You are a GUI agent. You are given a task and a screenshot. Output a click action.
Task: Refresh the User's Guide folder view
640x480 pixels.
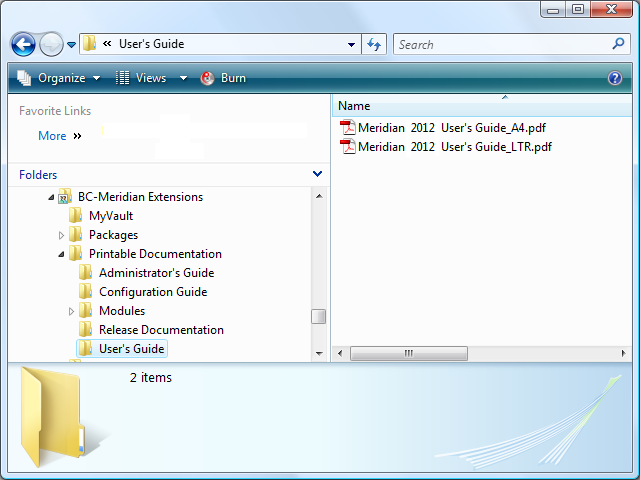374,44
